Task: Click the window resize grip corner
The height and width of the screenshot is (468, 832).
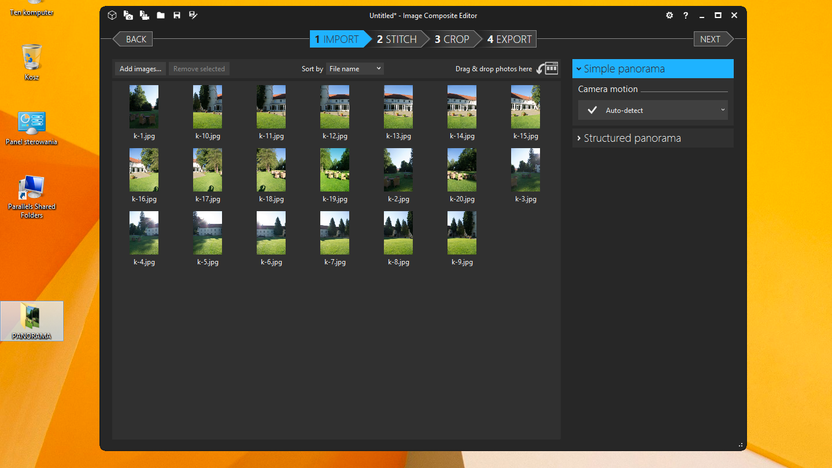Action: 741,445
